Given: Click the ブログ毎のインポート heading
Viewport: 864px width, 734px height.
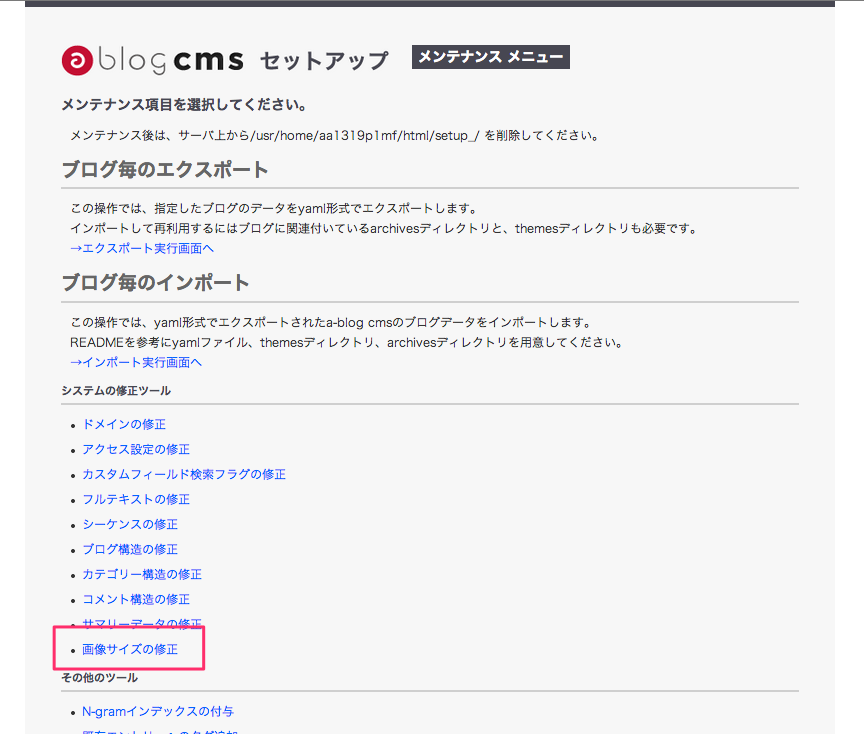Looking at the screenshot, I should point(155,283).
